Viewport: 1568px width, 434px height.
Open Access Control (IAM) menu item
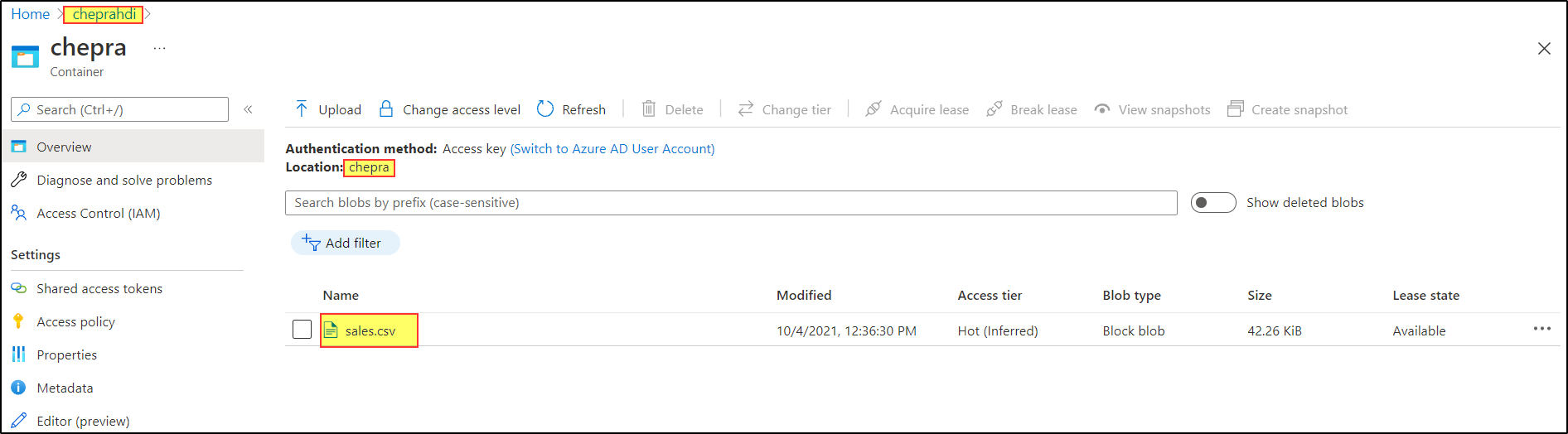pyautogui.click(x=98, y=214)
